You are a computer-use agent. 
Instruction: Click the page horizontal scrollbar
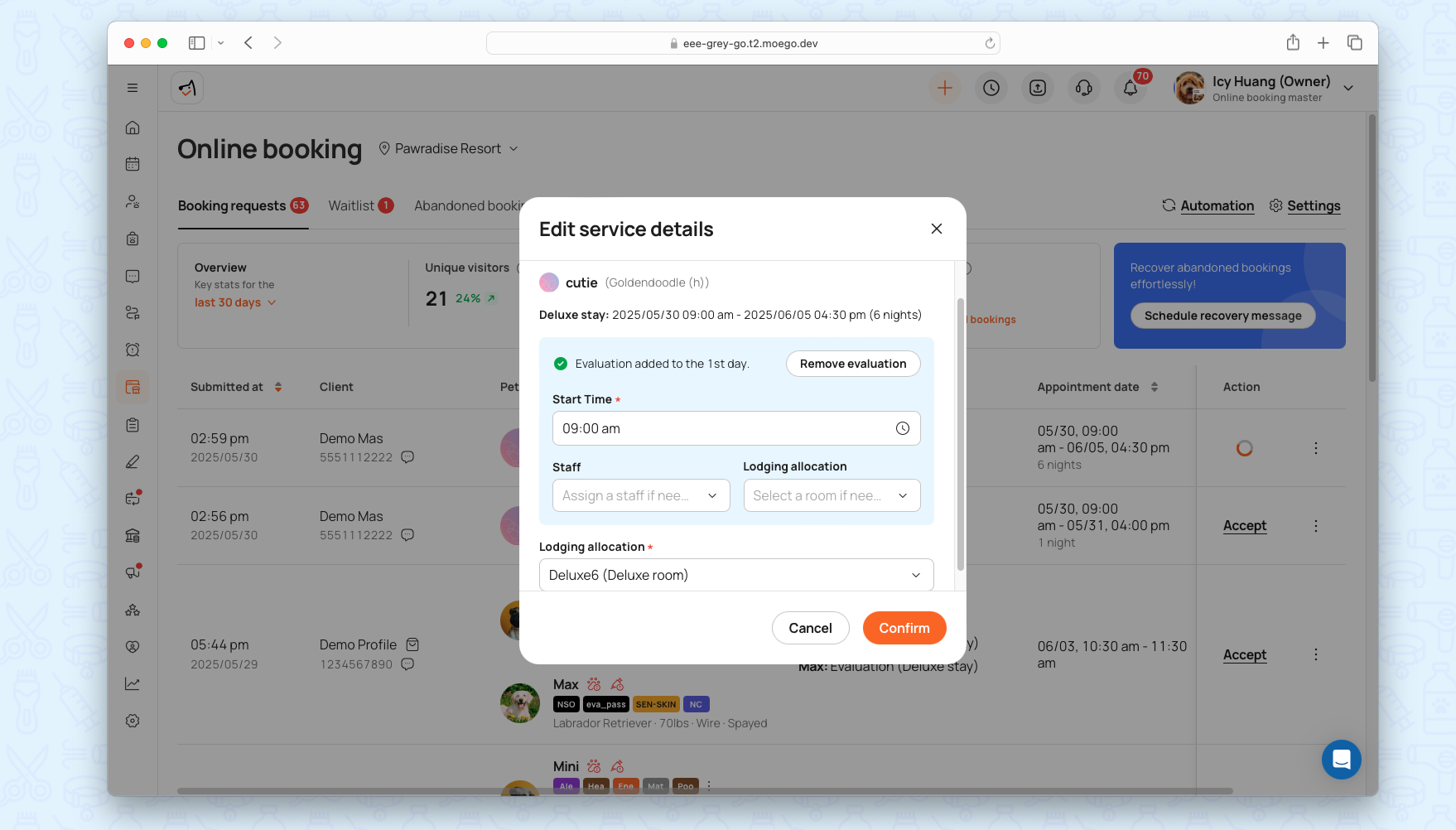[705, 791]
